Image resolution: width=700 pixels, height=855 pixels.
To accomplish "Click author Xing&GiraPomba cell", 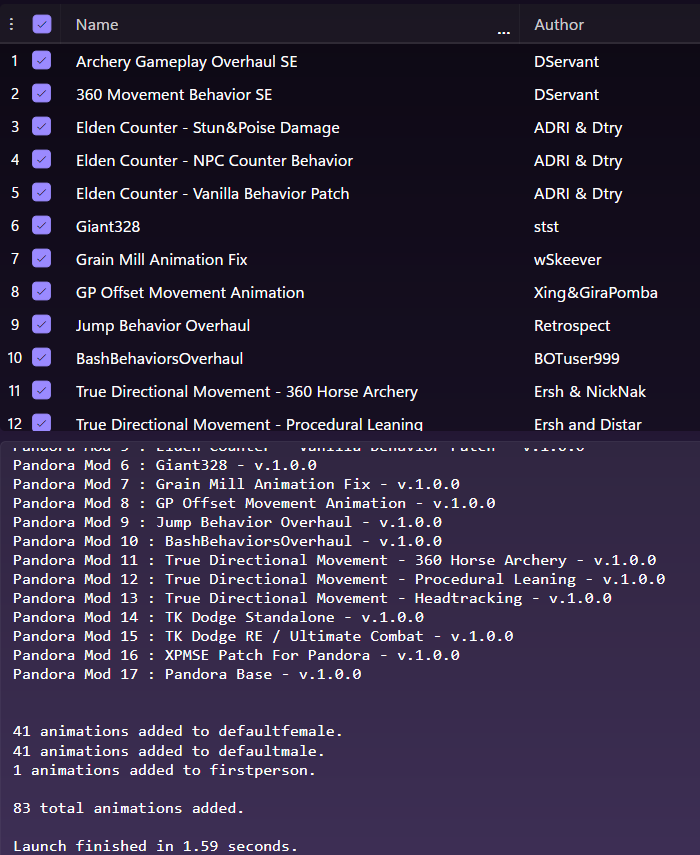I will [x=595, y=292].
